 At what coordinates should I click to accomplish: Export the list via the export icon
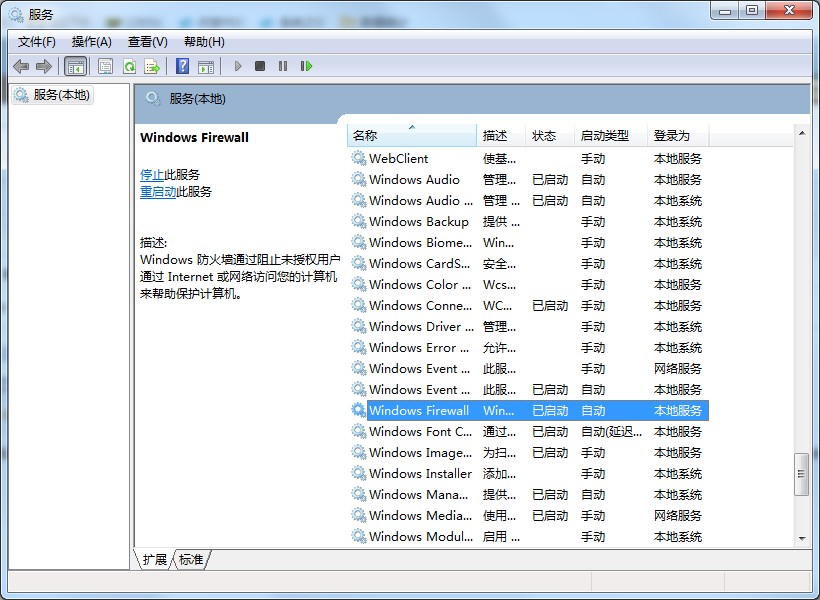pos(152,65)
